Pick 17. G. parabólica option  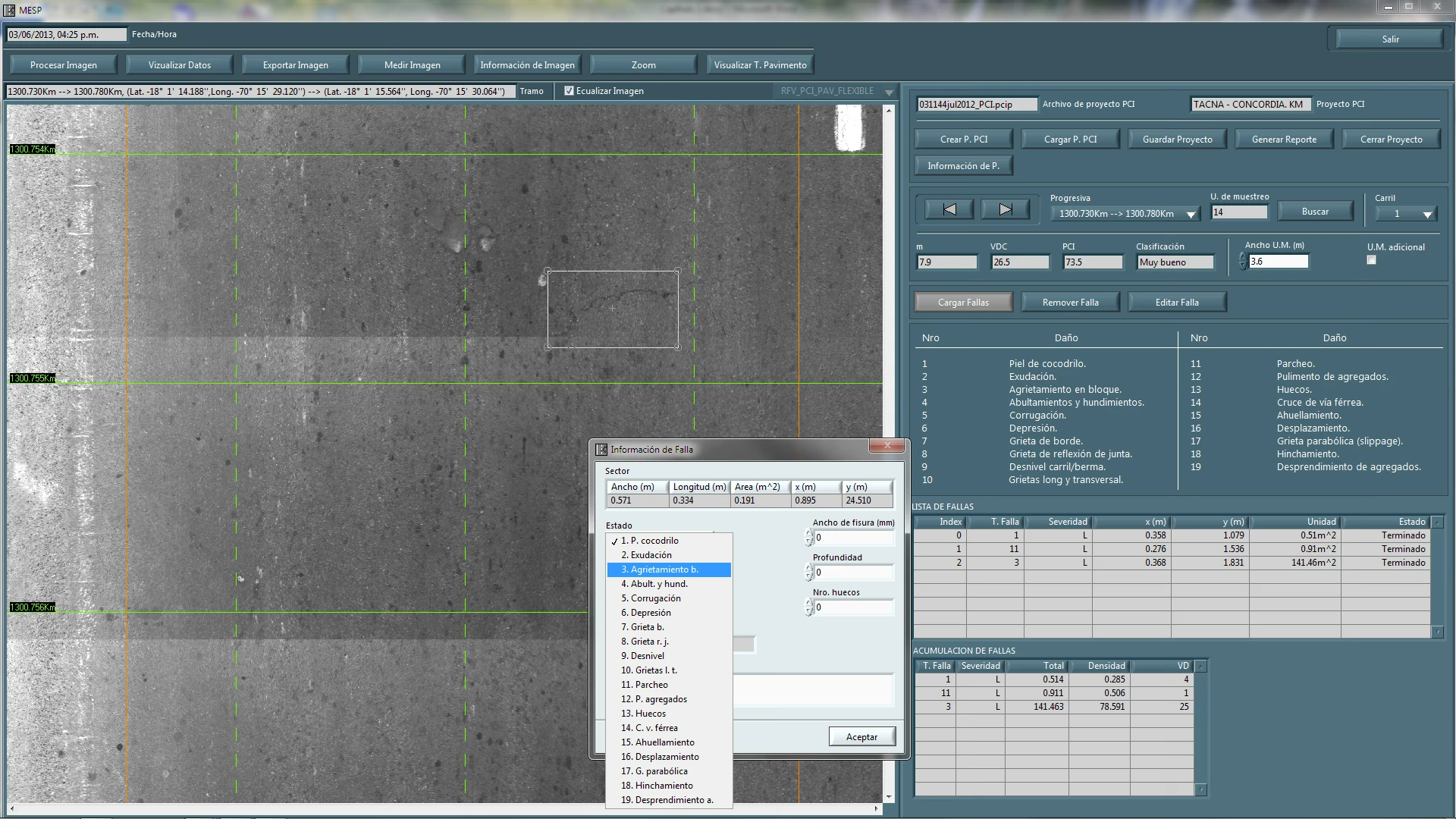(668, 771)
